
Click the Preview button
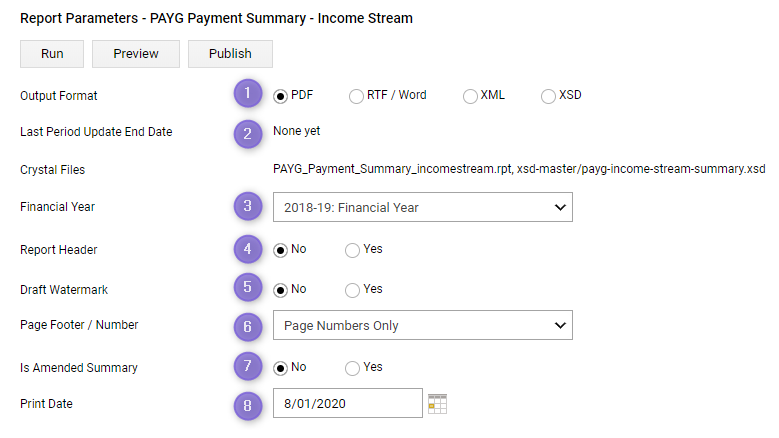pyautogui.click(x=136, y=54)
